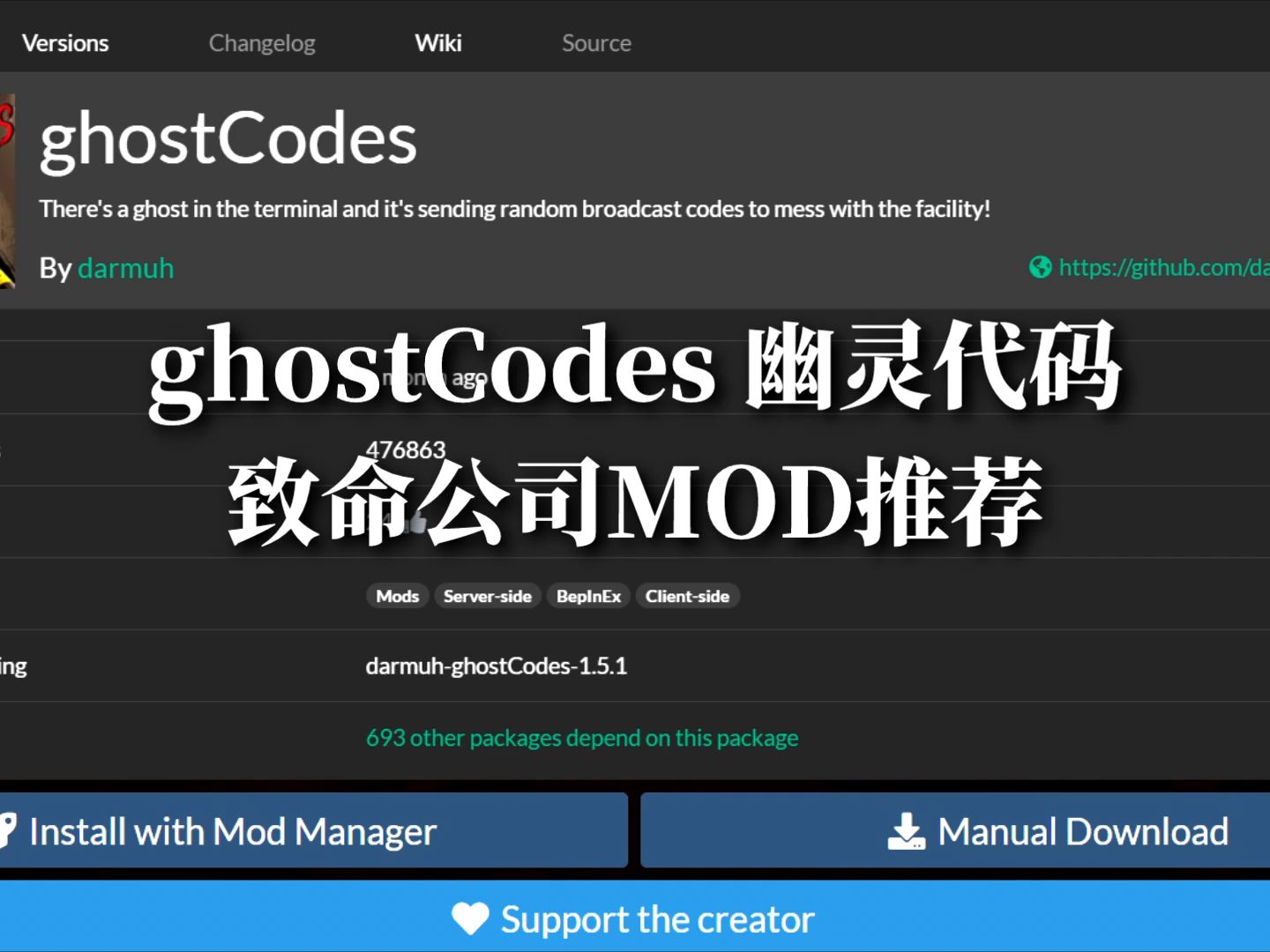This screenshot has width=1270, height=952.
Task: View 693 other packages depending link
Action: coord(582,738)
